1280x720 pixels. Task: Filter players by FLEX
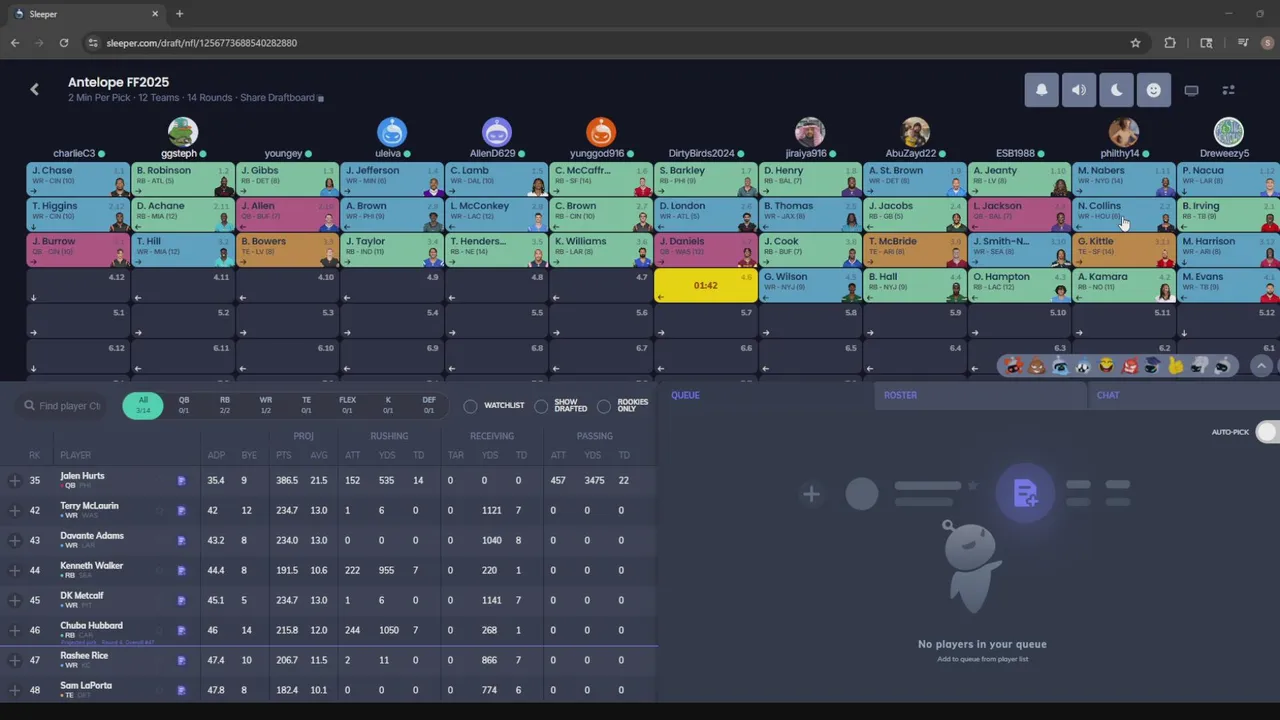(347, 405)
